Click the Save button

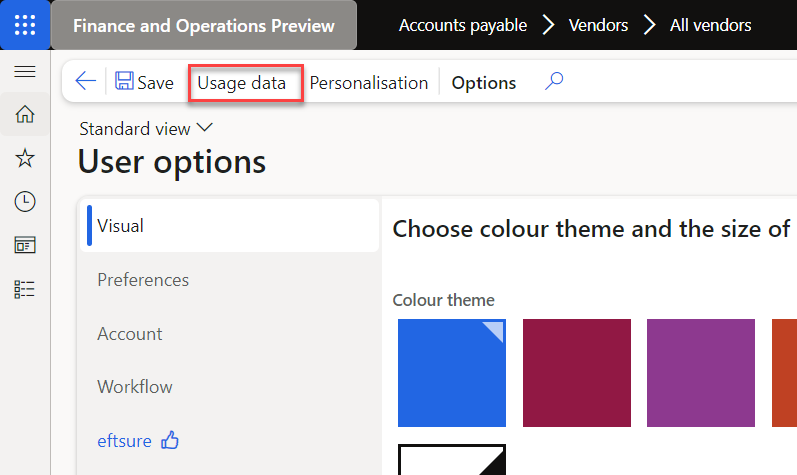click(x=145, y=82)
